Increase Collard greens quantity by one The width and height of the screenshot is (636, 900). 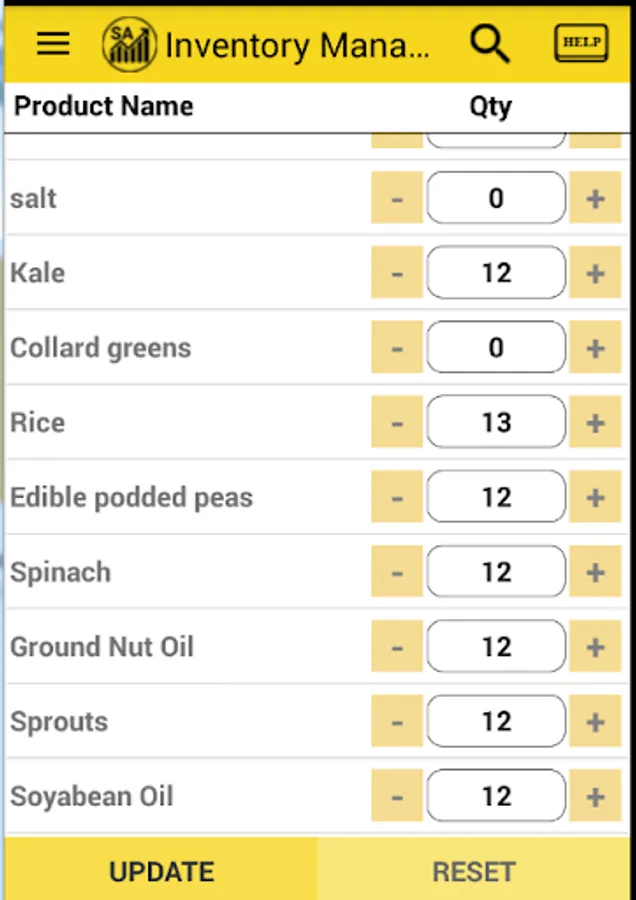[x=595, y=348]
